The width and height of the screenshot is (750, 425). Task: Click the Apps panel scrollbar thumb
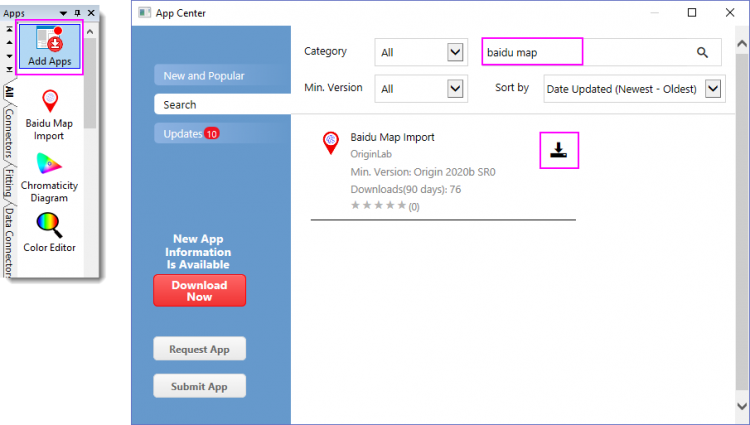point(90,84)
